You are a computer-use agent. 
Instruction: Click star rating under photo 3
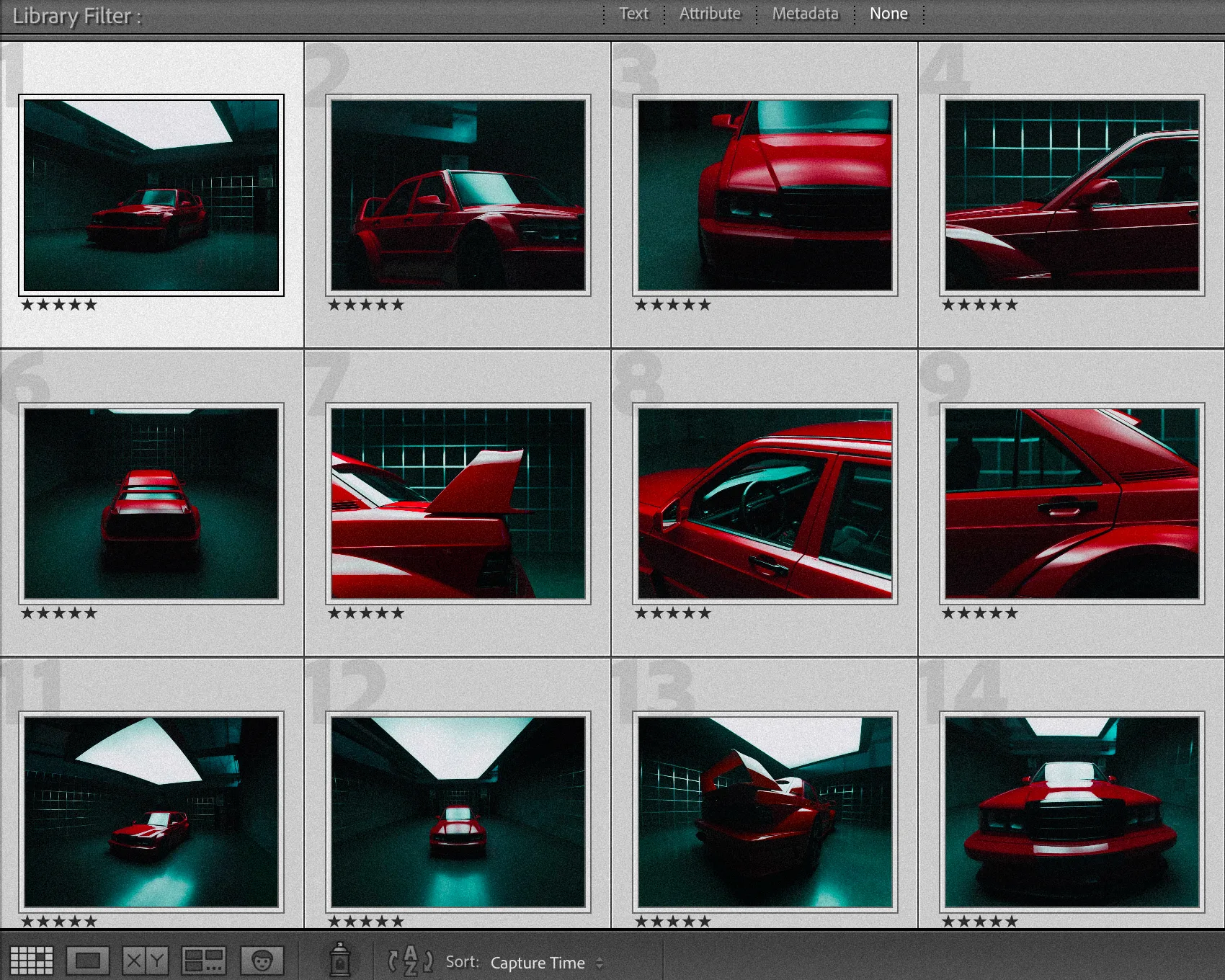(x=673, y=305)
